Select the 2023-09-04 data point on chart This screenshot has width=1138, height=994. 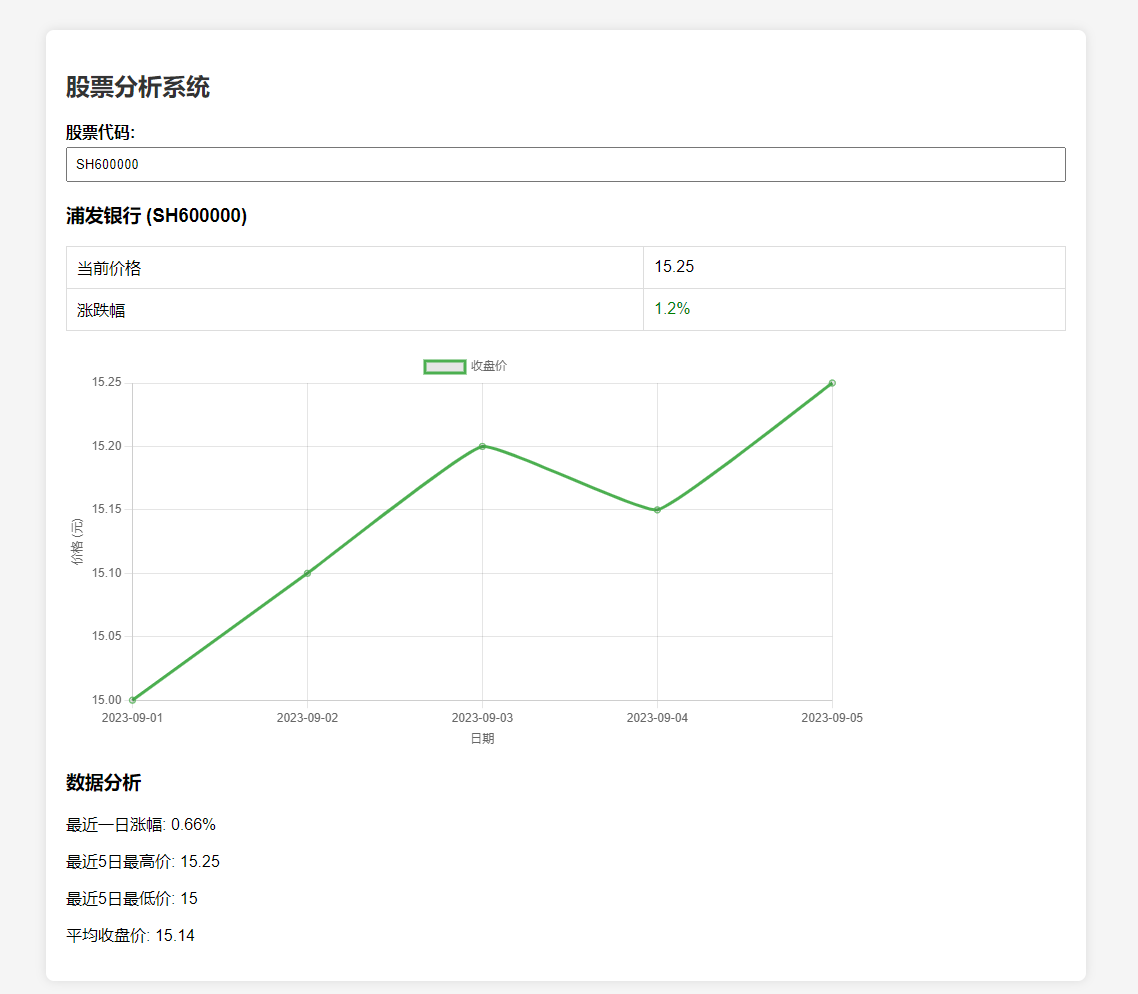tap(658, 510)
